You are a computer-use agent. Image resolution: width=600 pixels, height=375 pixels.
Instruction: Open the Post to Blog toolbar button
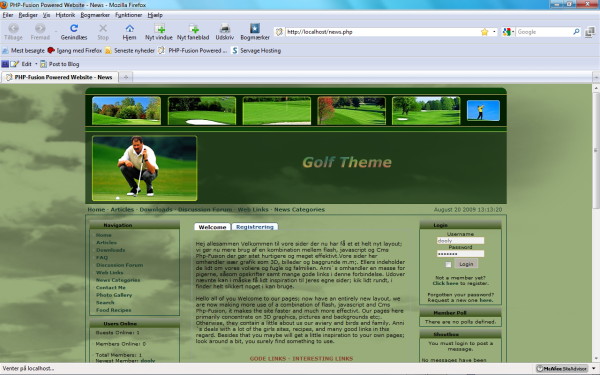click(60, 64)
